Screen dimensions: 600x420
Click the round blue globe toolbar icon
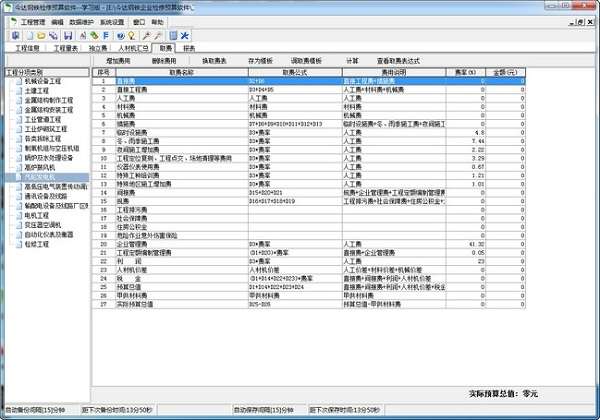pyautogui.click(x=121, y=36)
